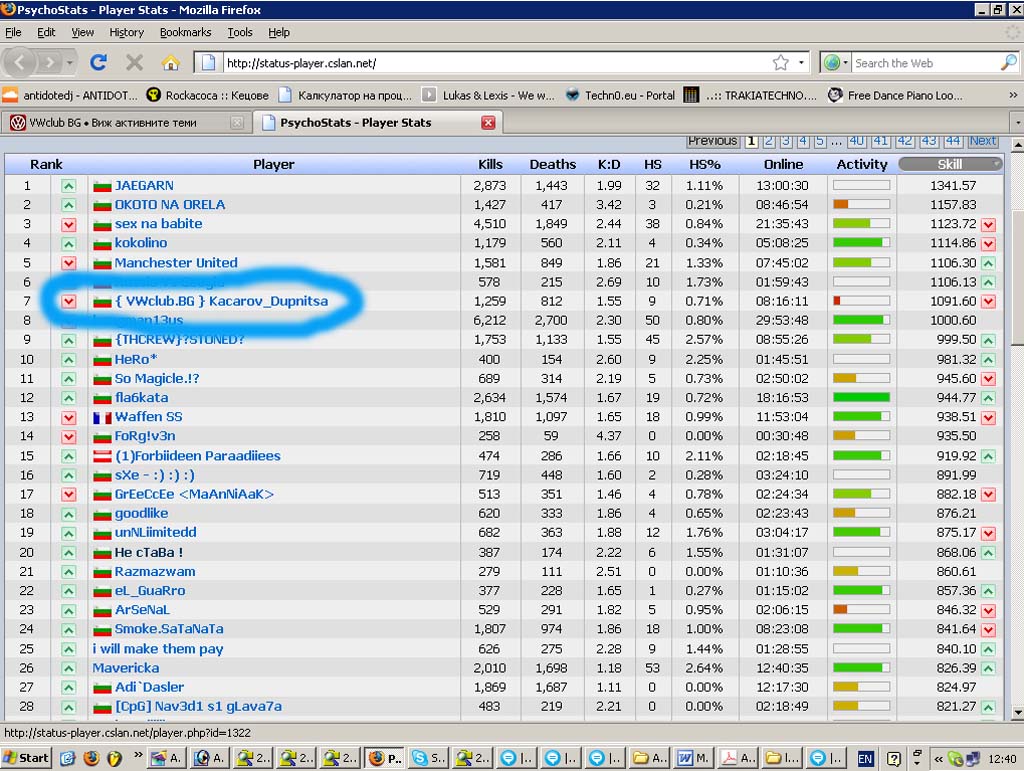Open the Skill column sort dropdown
1024x771 pixels.
995,164
